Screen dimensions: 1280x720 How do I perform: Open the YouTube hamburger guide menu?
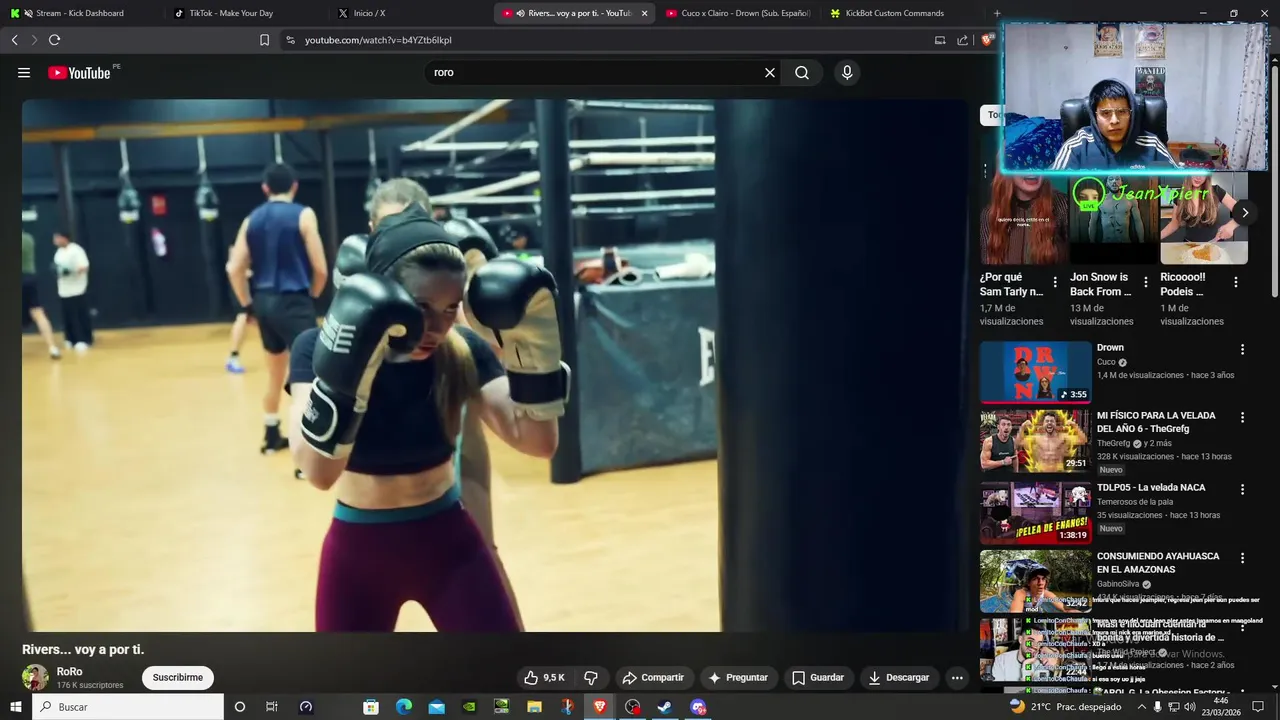click(x=24, y=73)
